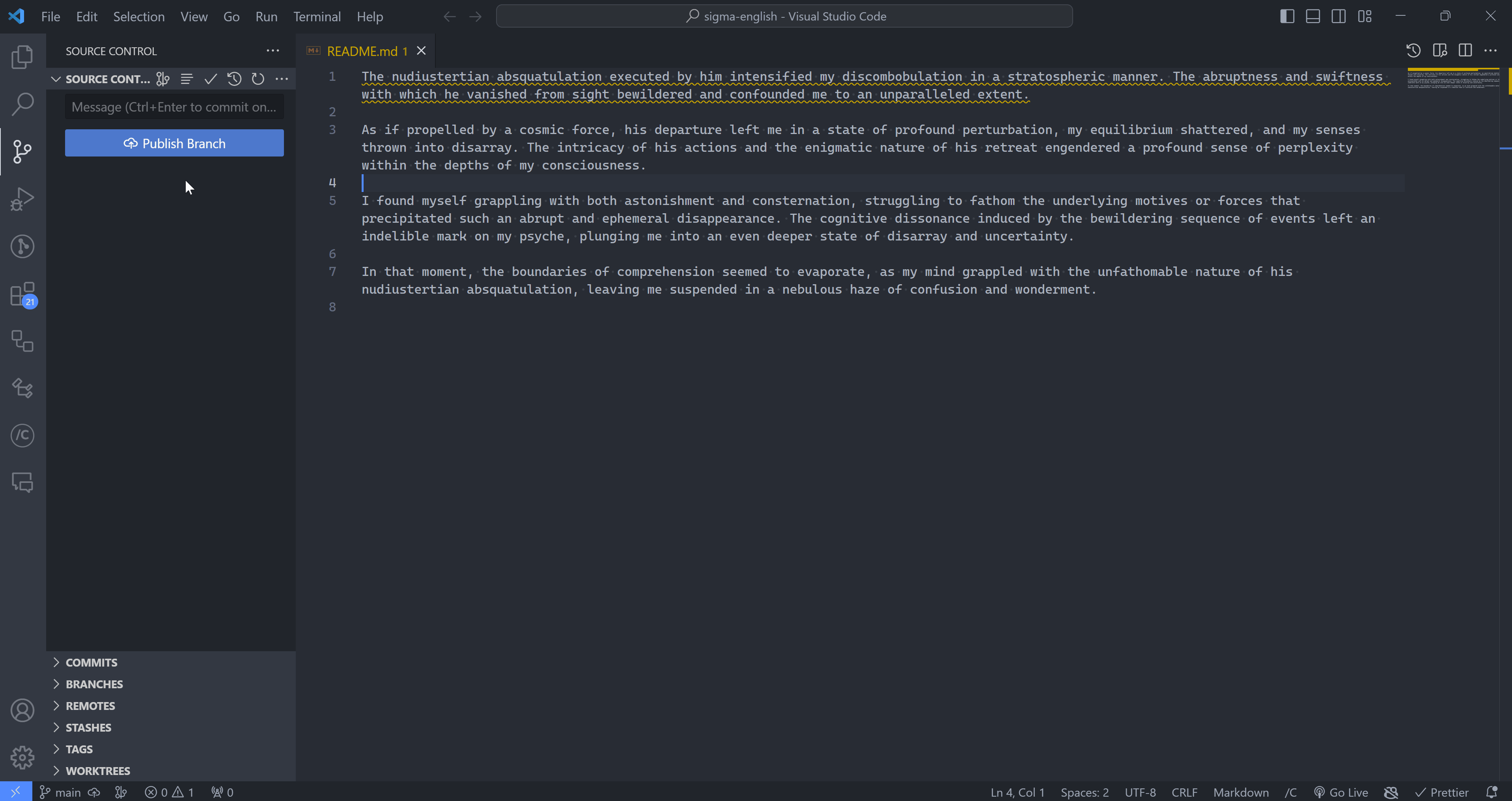1512x801 pixels.
Task: Open the Terminal menu
Action: [x=317, y=17]
